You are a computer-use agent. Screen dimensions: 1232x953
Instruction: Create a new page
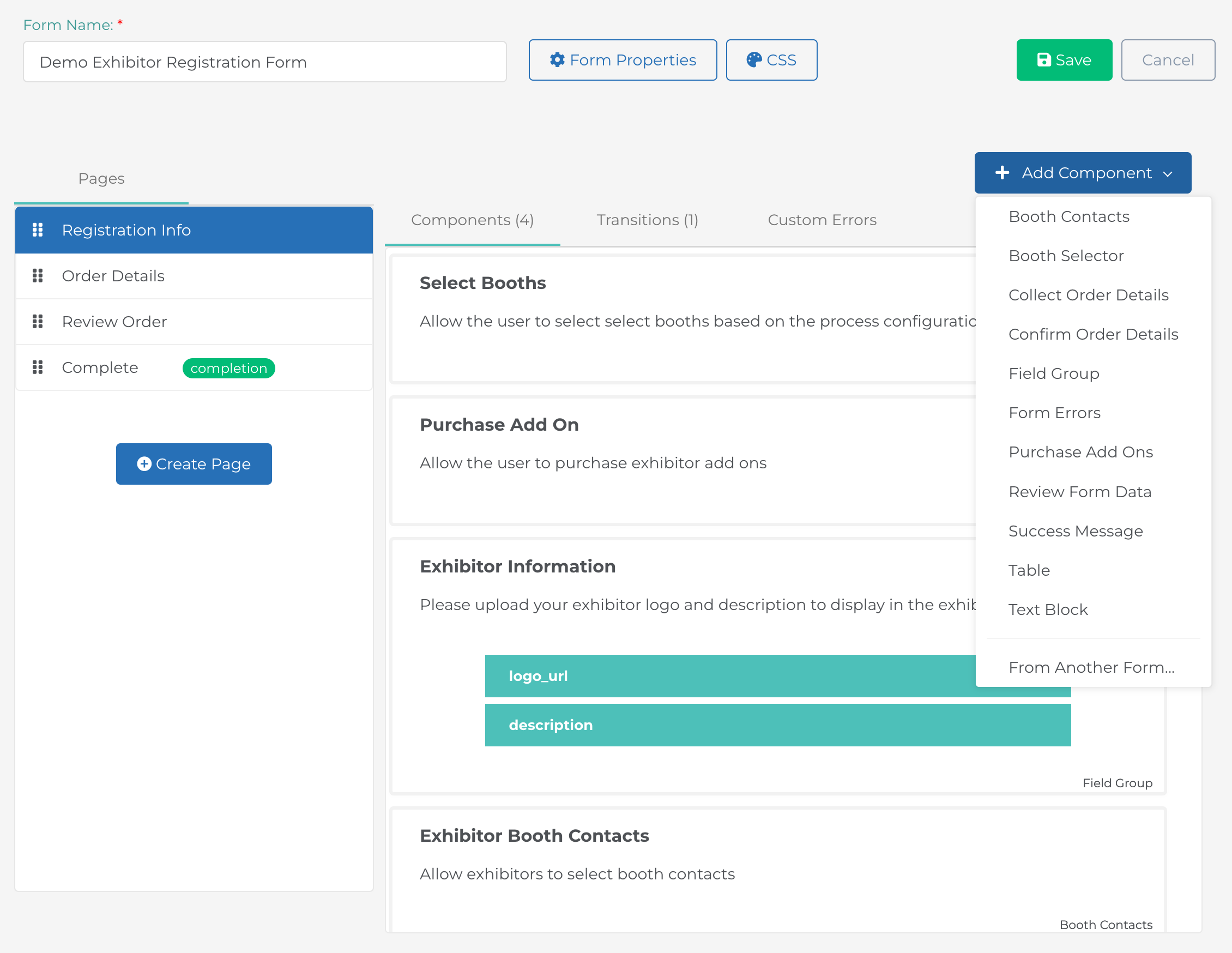[x=194, y=464]
